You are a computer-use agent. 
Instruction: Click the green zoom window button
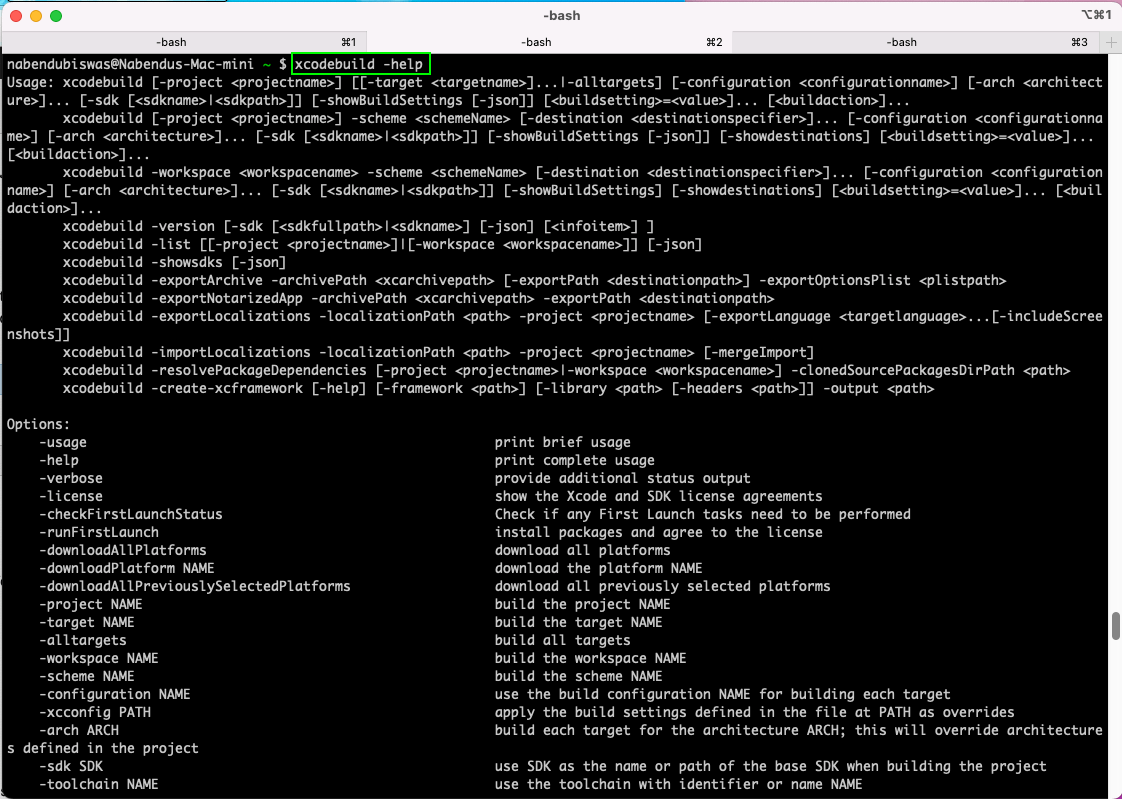tap(55, 16)
